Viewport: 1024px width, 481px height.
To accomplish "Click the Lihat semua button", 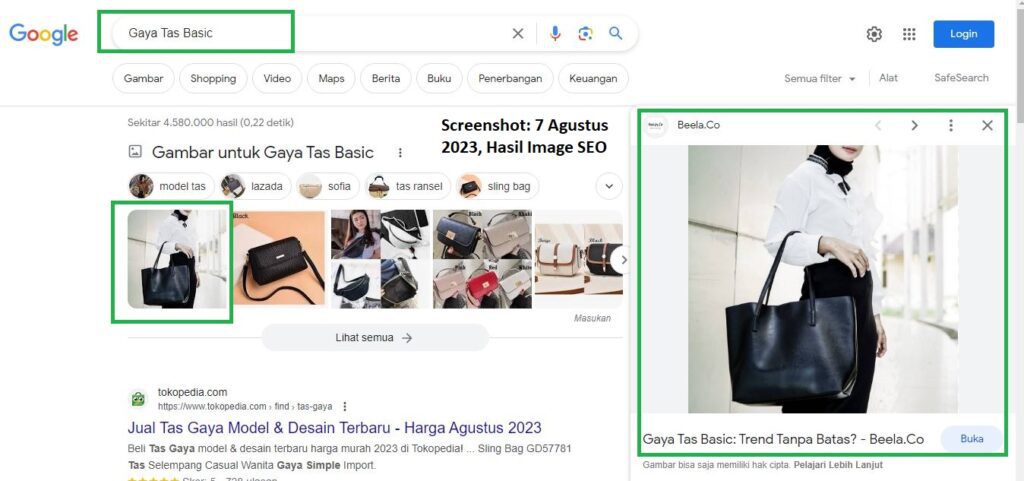I will [x=375, y=338].
